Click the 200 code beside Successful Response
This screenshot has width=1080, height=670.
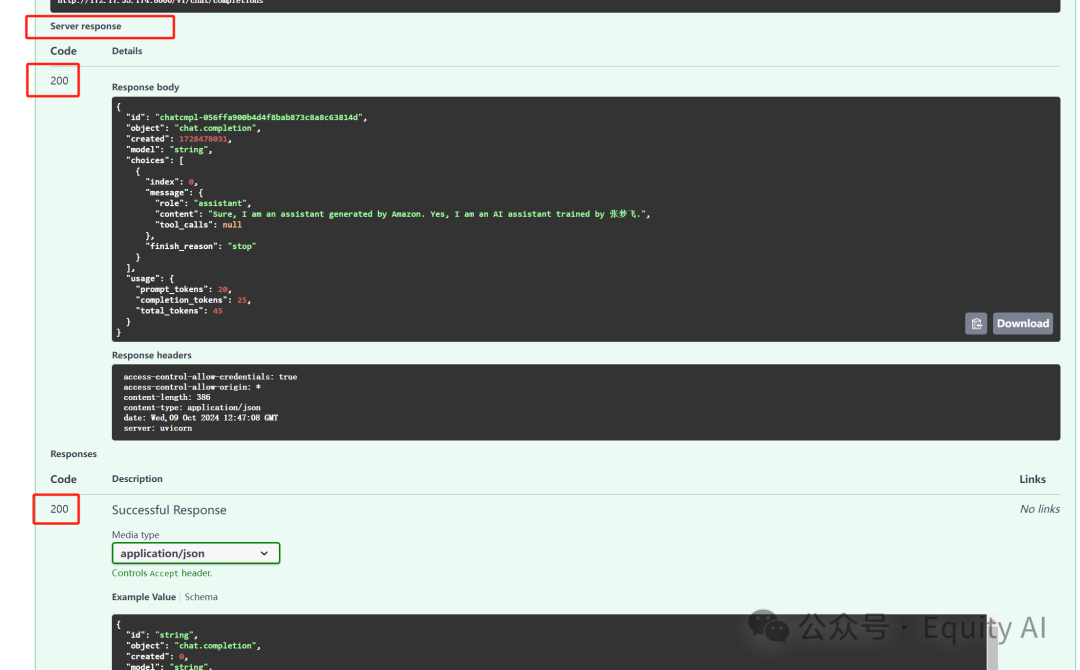tap(60, 509)
